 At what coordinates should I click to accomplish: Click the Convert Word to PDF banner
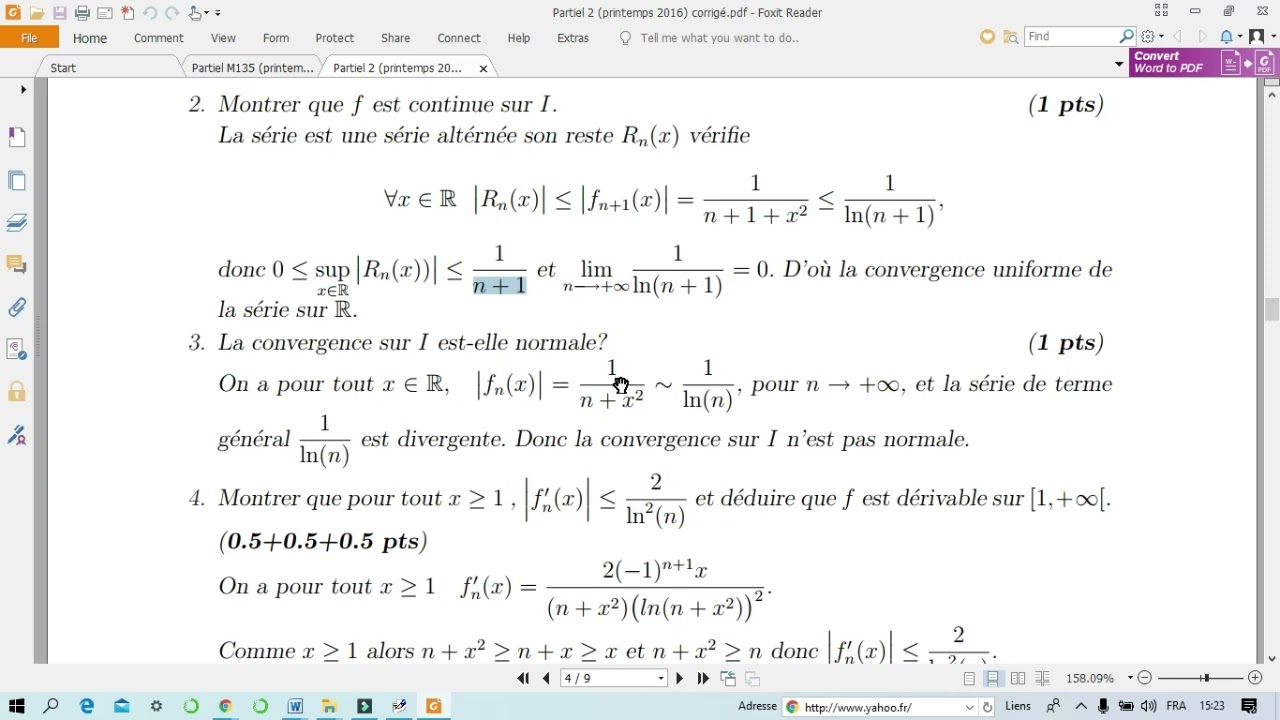[1204, 62]
